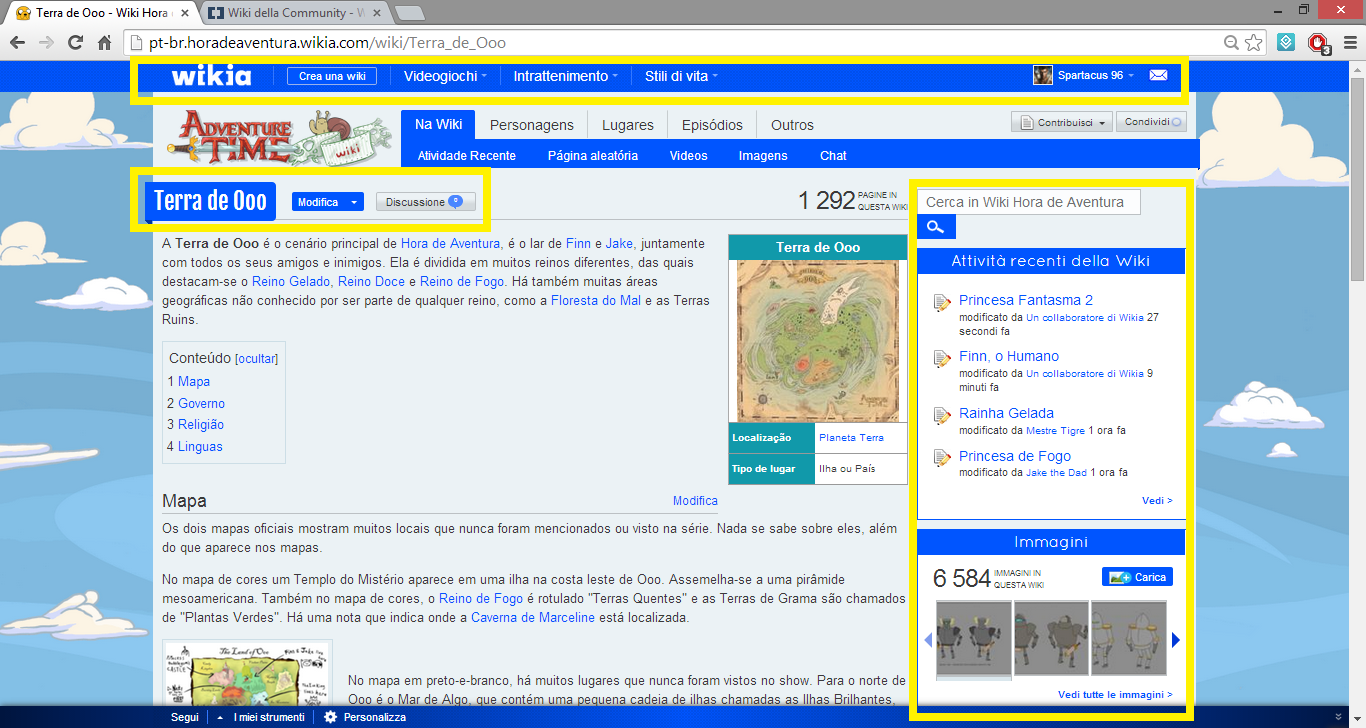1366x728 pixels.
Task: Open the Videos submenu item
Action: tap(688, 155)
